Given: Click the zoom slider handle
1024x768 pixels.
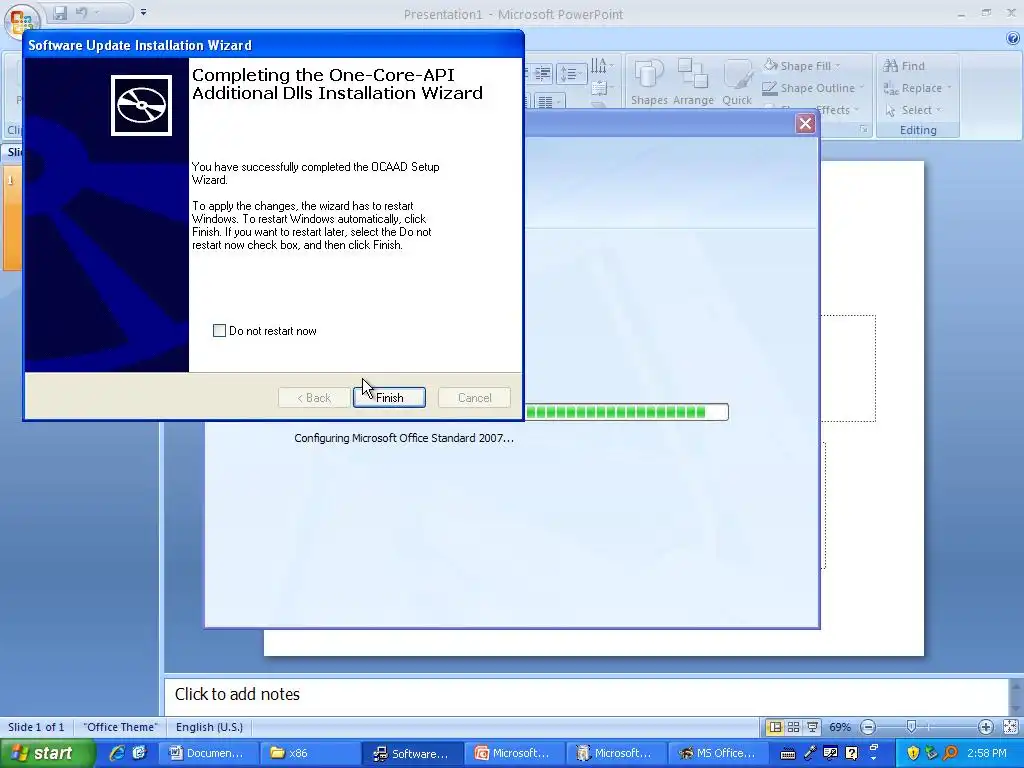Looking at the screenshot, I should point(912,727).
